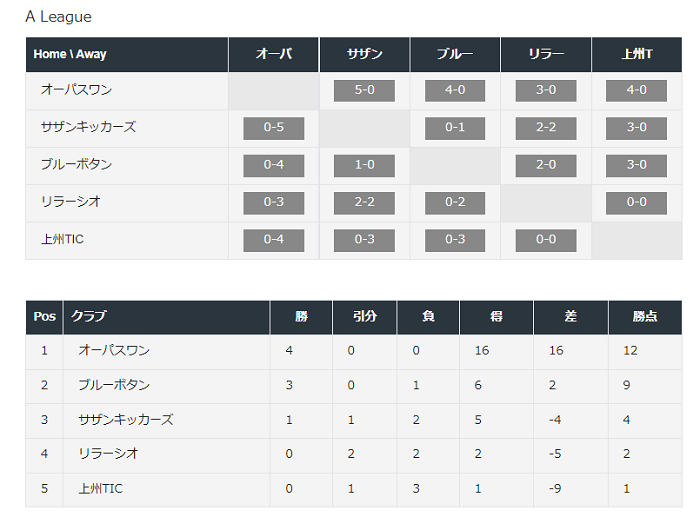
Task: Click the 勝 wins column header
Action: tap(301, 317)
